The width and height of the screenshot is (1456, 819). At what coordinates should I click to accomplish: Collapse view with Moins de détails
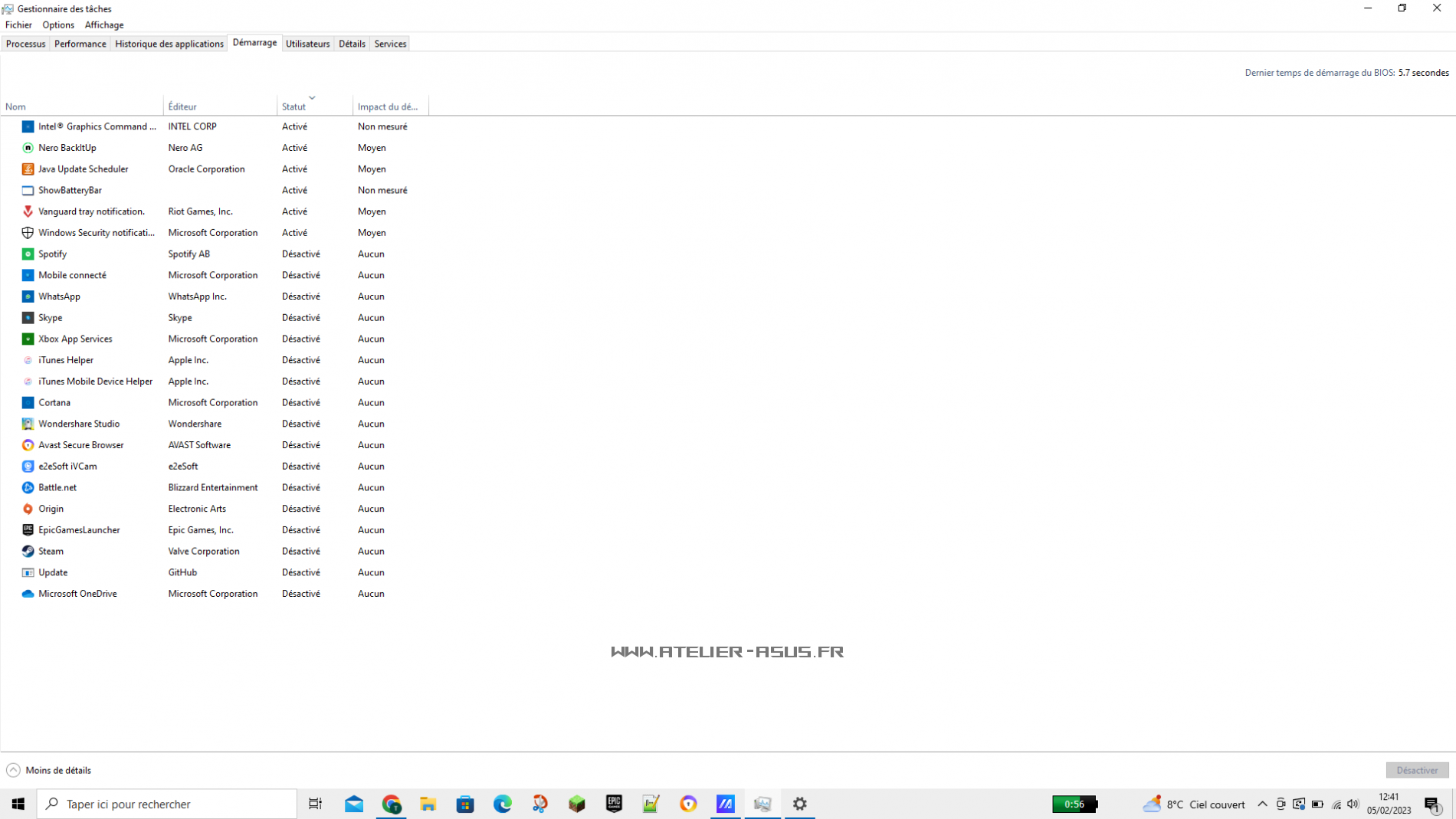49,770
